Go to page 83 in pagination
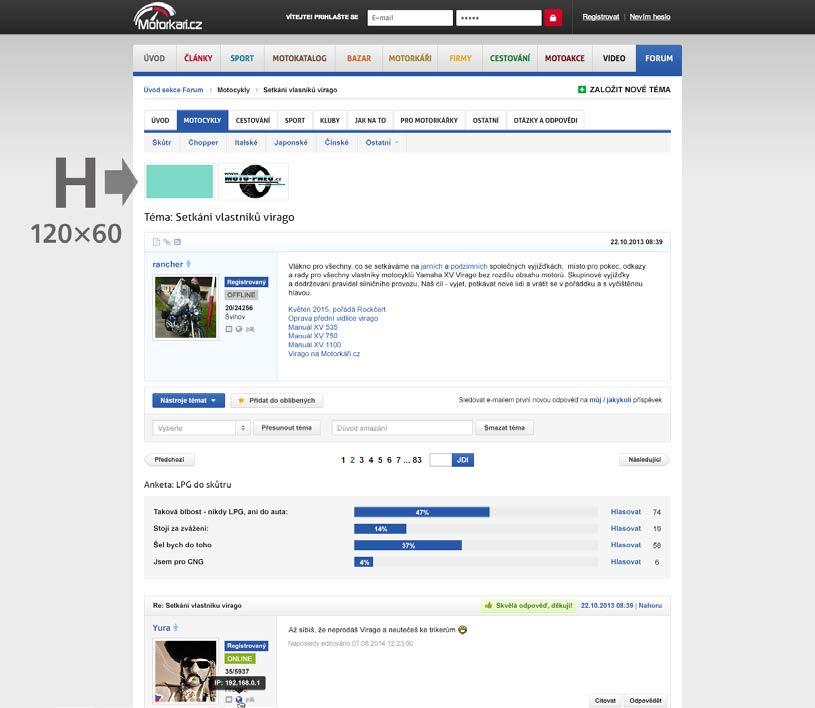The image size is (815, 708). (x=417, y=460)
